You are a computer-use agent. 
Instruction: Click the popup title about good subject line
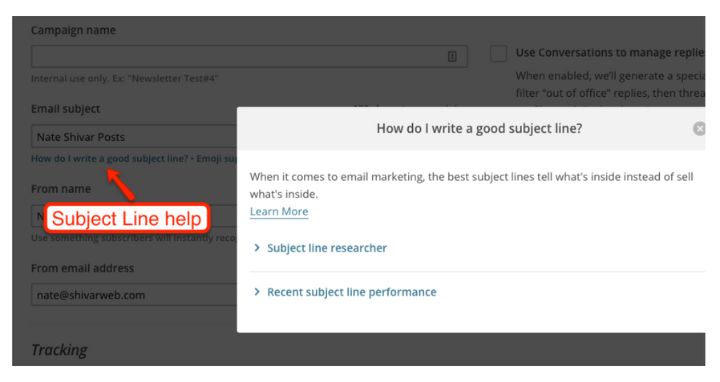point(479,129)
